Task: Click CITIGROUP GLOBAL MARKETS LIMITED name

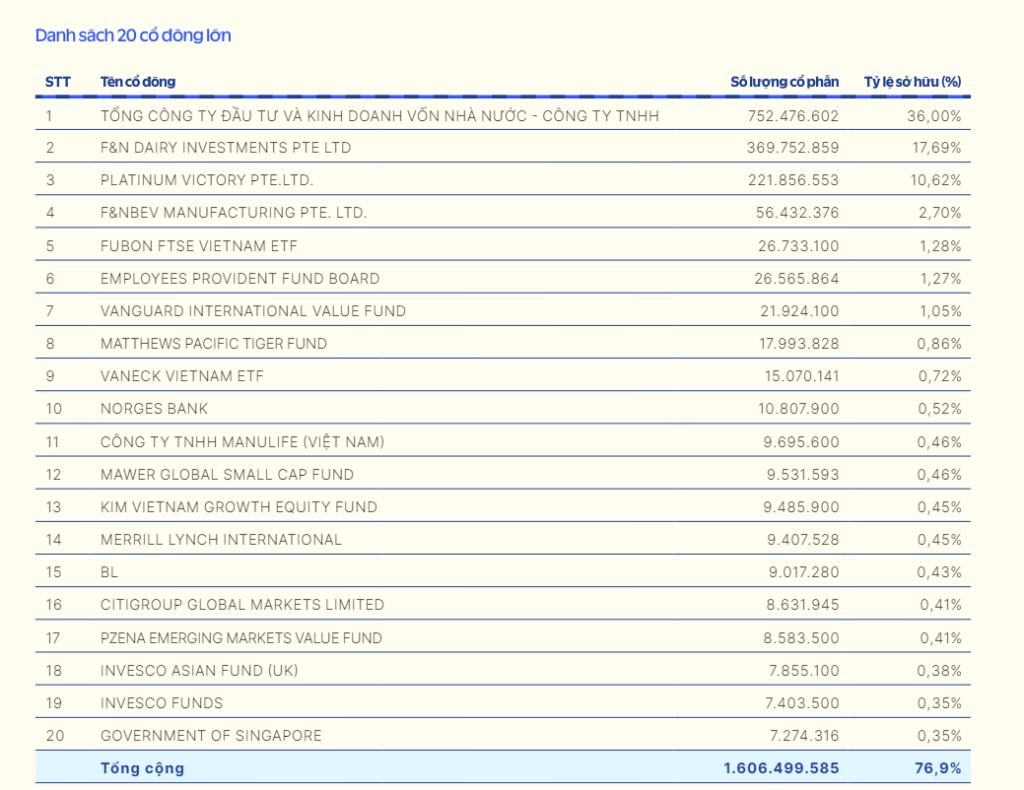Action: pos(242,605)
